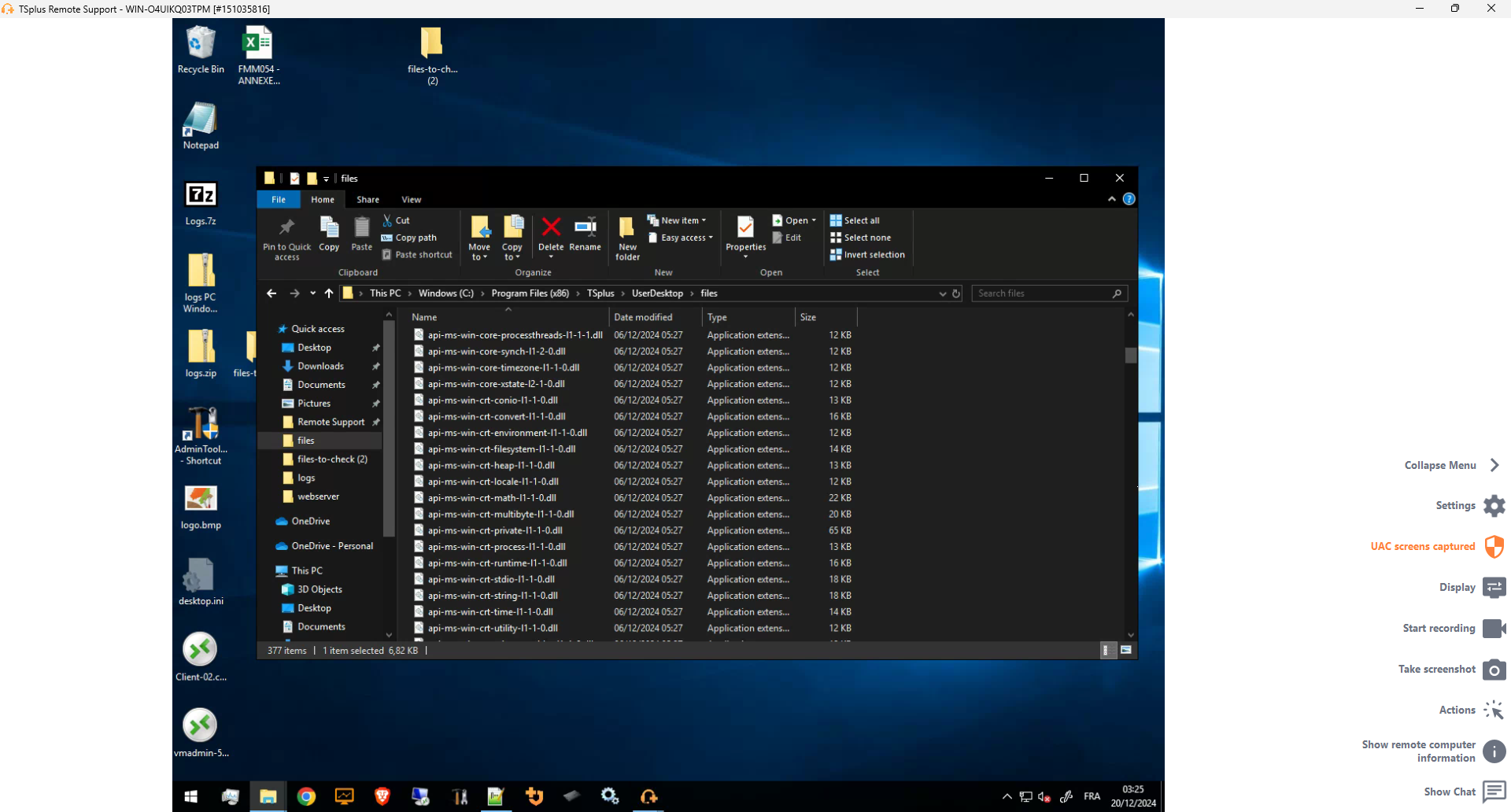The image size is (1511, 812).
Task: Switch to large icons view toggle
Action: 1126,650
